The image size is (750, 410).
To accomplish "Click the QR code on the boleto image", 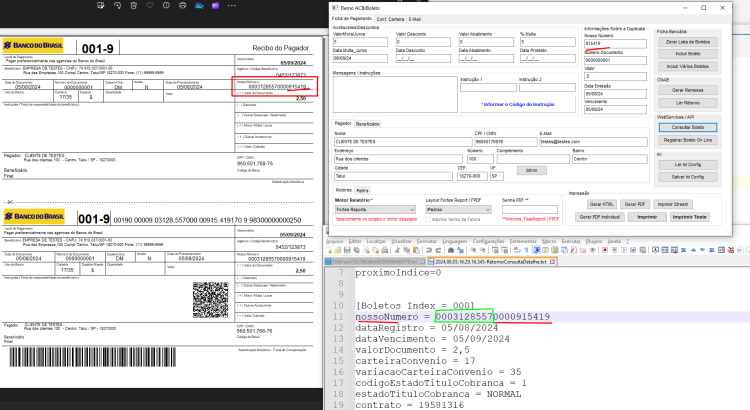I will [x=210, y=300].
